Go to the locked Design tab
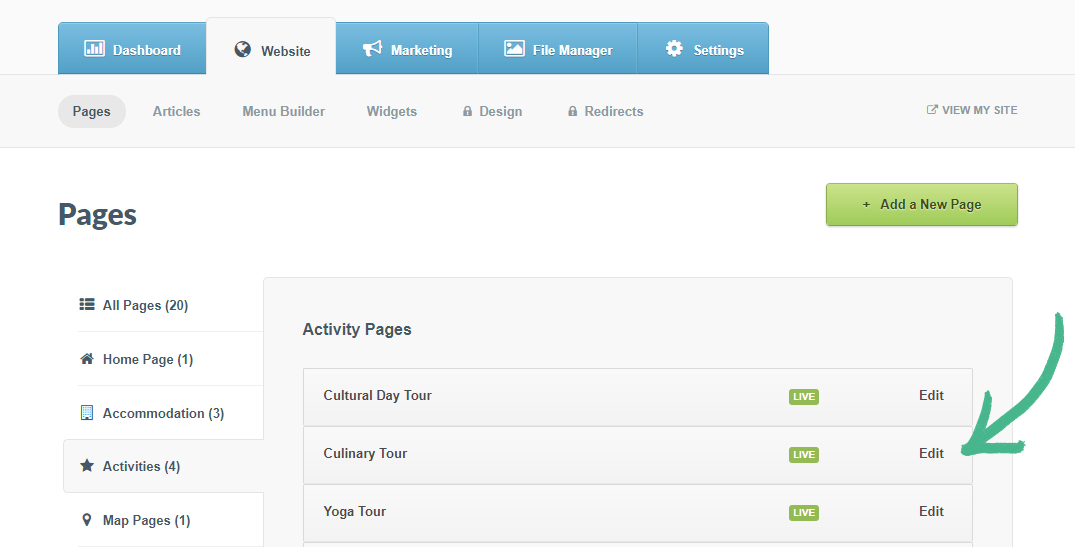Viewport: 1075px width, 547px height. [500, 111]
